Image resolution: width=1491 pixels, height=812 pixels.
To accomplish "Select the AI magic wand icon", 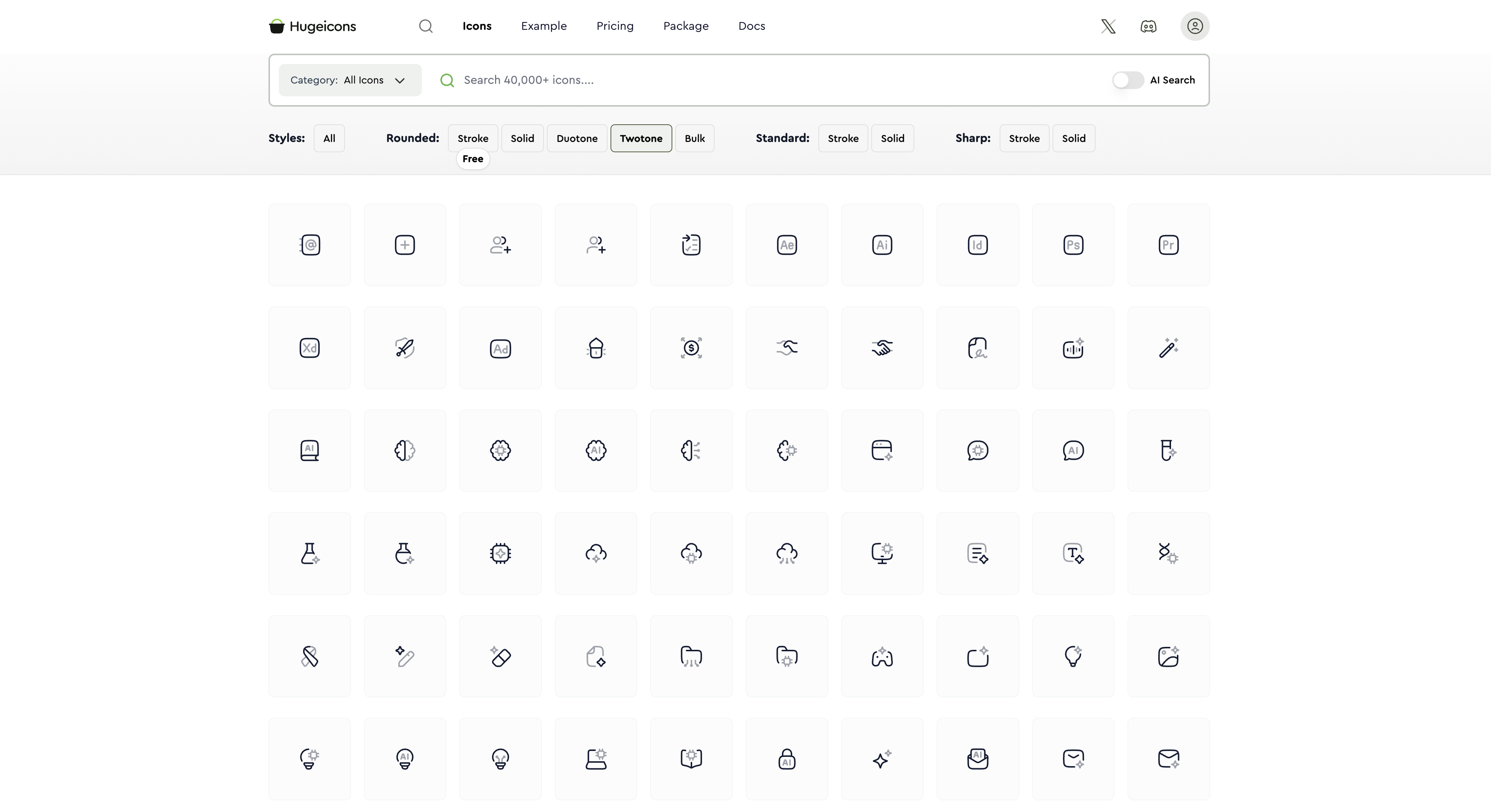I will tap(1168, 348).
